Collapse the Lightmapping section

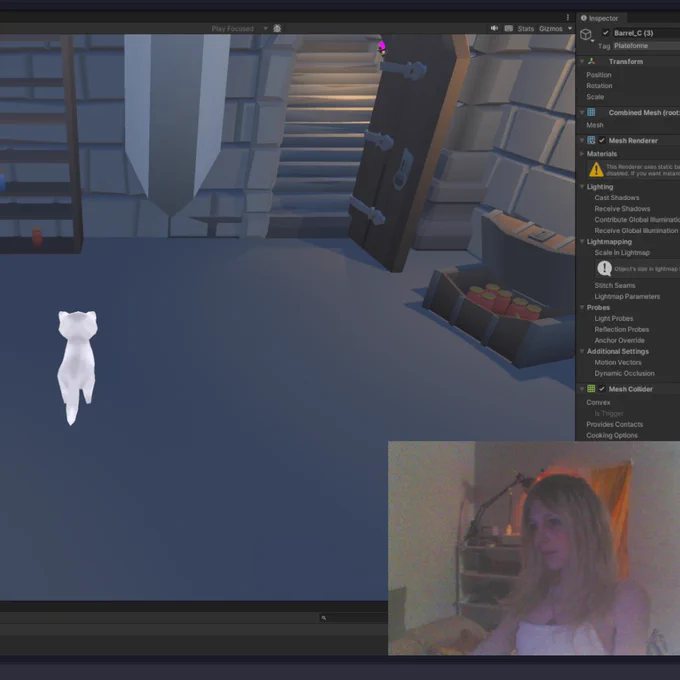pos(582,242)
